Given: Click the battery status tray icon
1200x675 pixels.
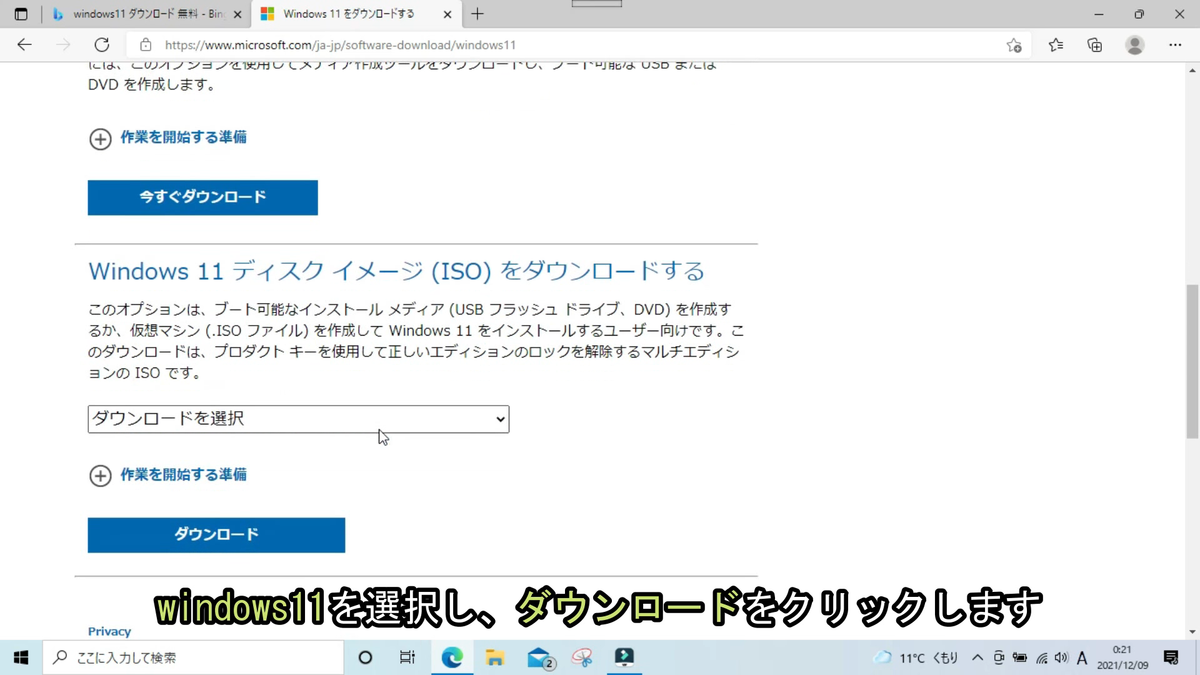Looking at the screenshot, I should pyautogui.click(x=1020, y=658).
